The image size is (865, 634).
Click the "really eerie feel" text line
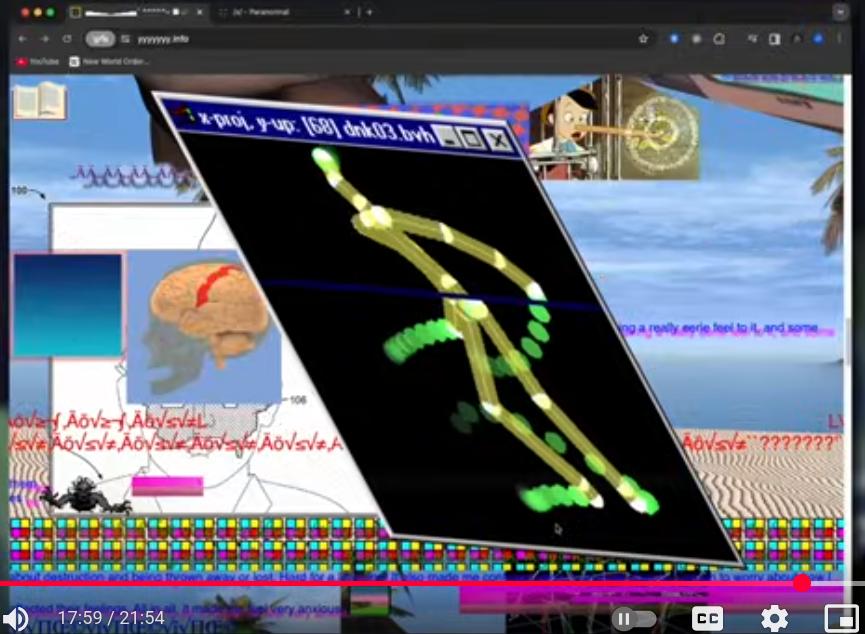pyautogui.click(x=722, y=328)
